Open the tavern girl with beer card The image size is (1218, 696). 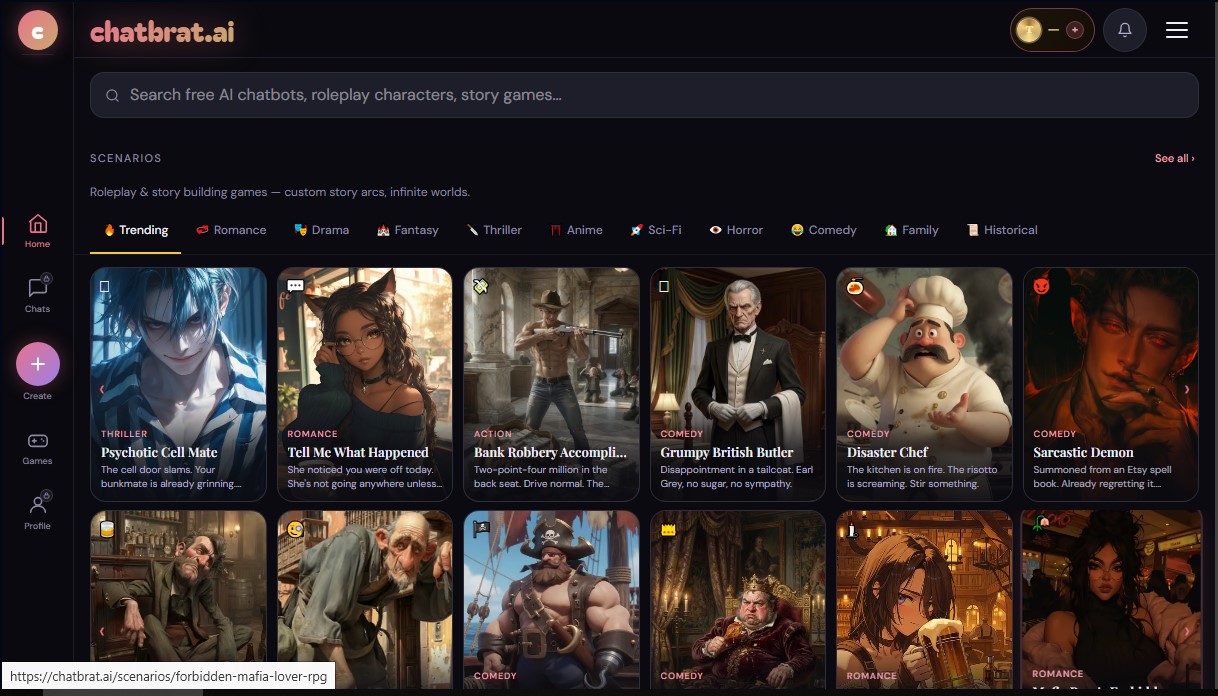coord(925,600)
